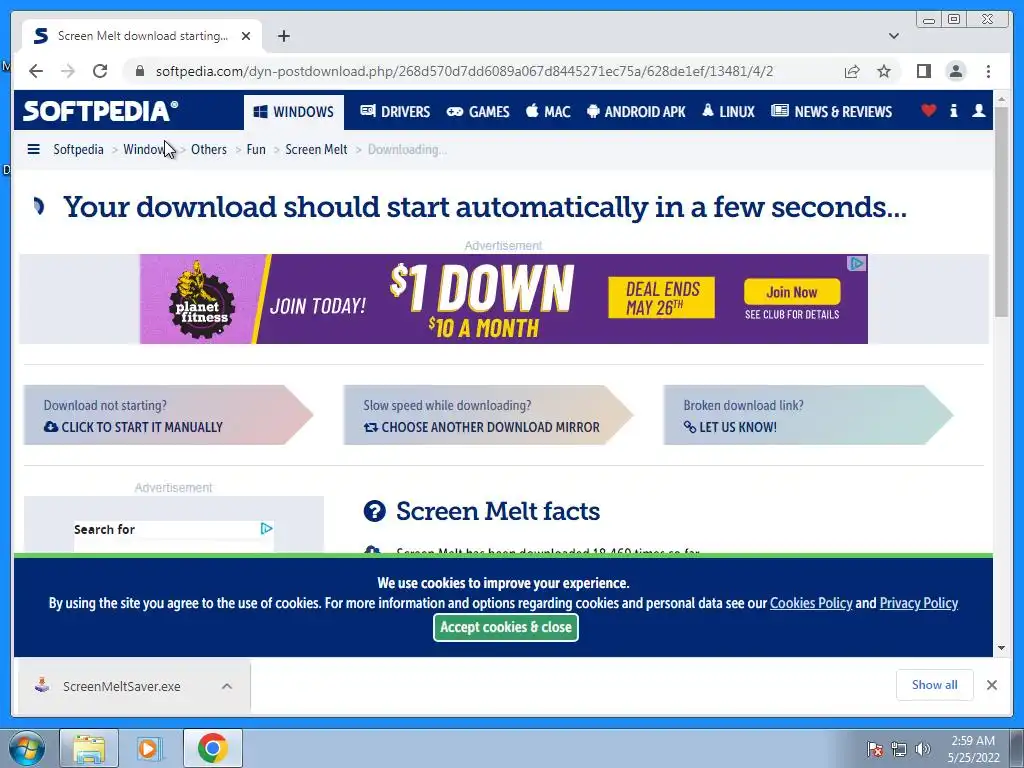
Task: Click the Planet Fitness Join Now button
Action: [x=792, y=292]
